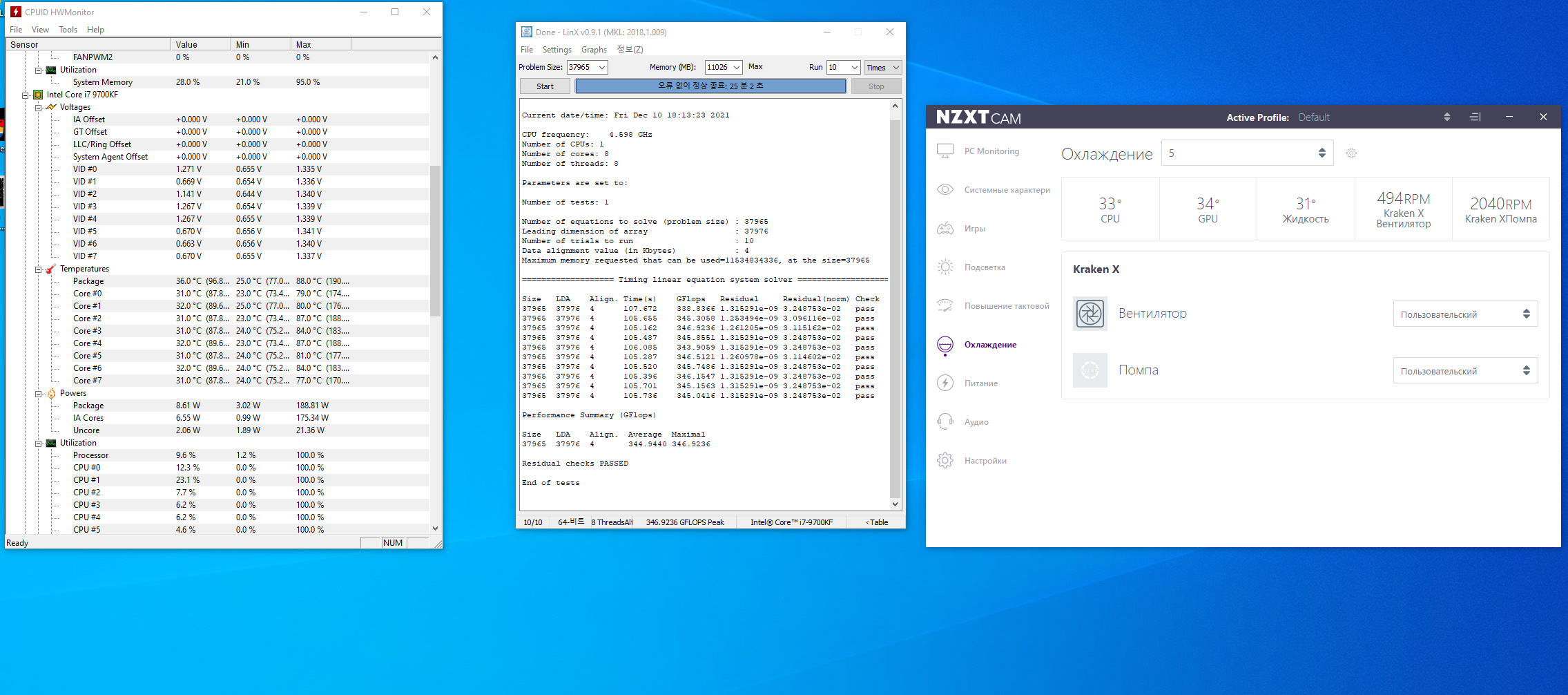Open the lighting sun icon section
1568x695 pixels.
[x=945, y=267]
